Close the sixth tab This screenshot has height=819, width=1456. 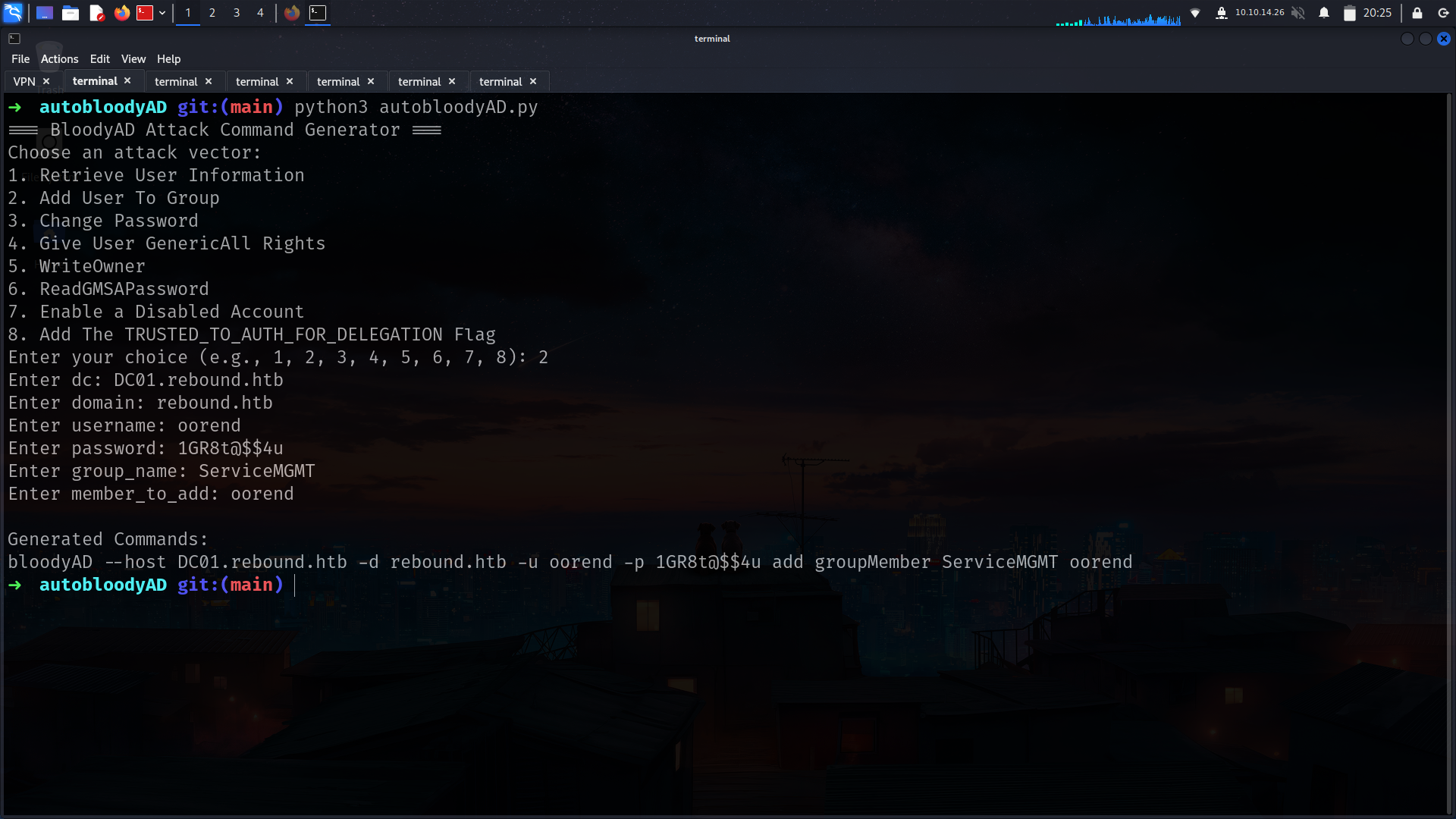[x=452, y=81]
